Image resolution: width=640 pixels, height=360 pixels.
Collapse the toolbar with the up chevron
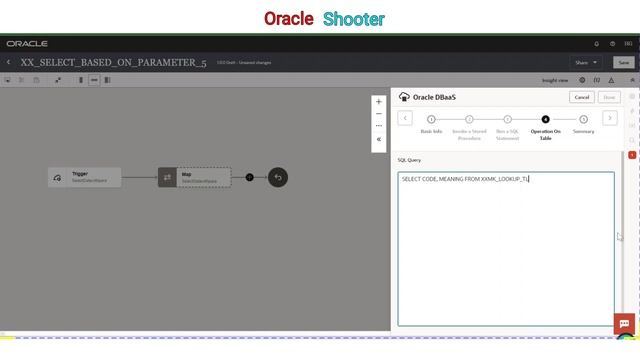[632, 80]
